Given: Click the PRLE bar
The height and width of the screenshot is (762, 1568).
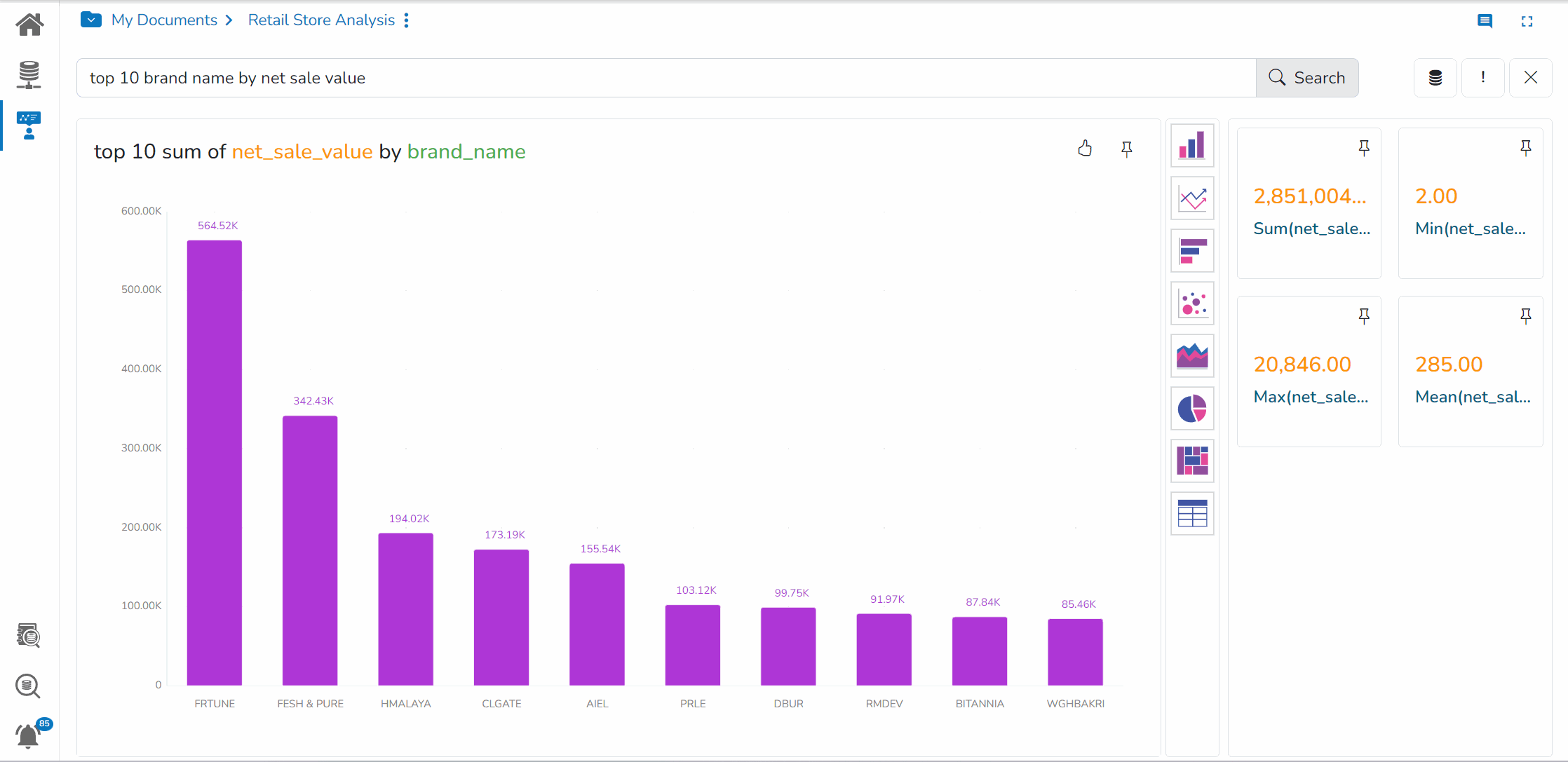Looking at the screenshot, I should pyautogui.click(x=693, y=645).
